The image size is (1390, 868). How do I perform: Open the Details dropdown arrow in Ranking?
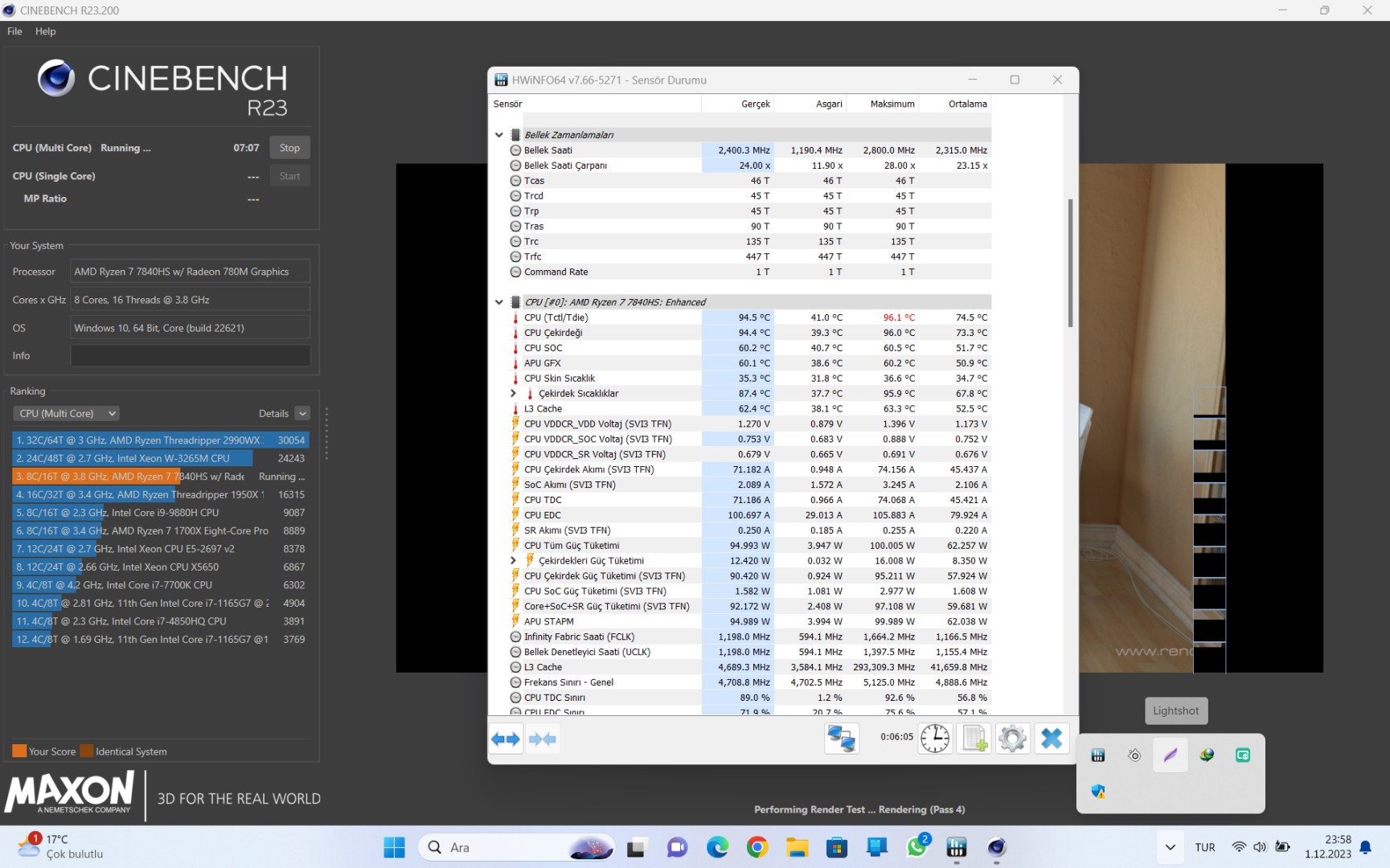pos(302,413)
